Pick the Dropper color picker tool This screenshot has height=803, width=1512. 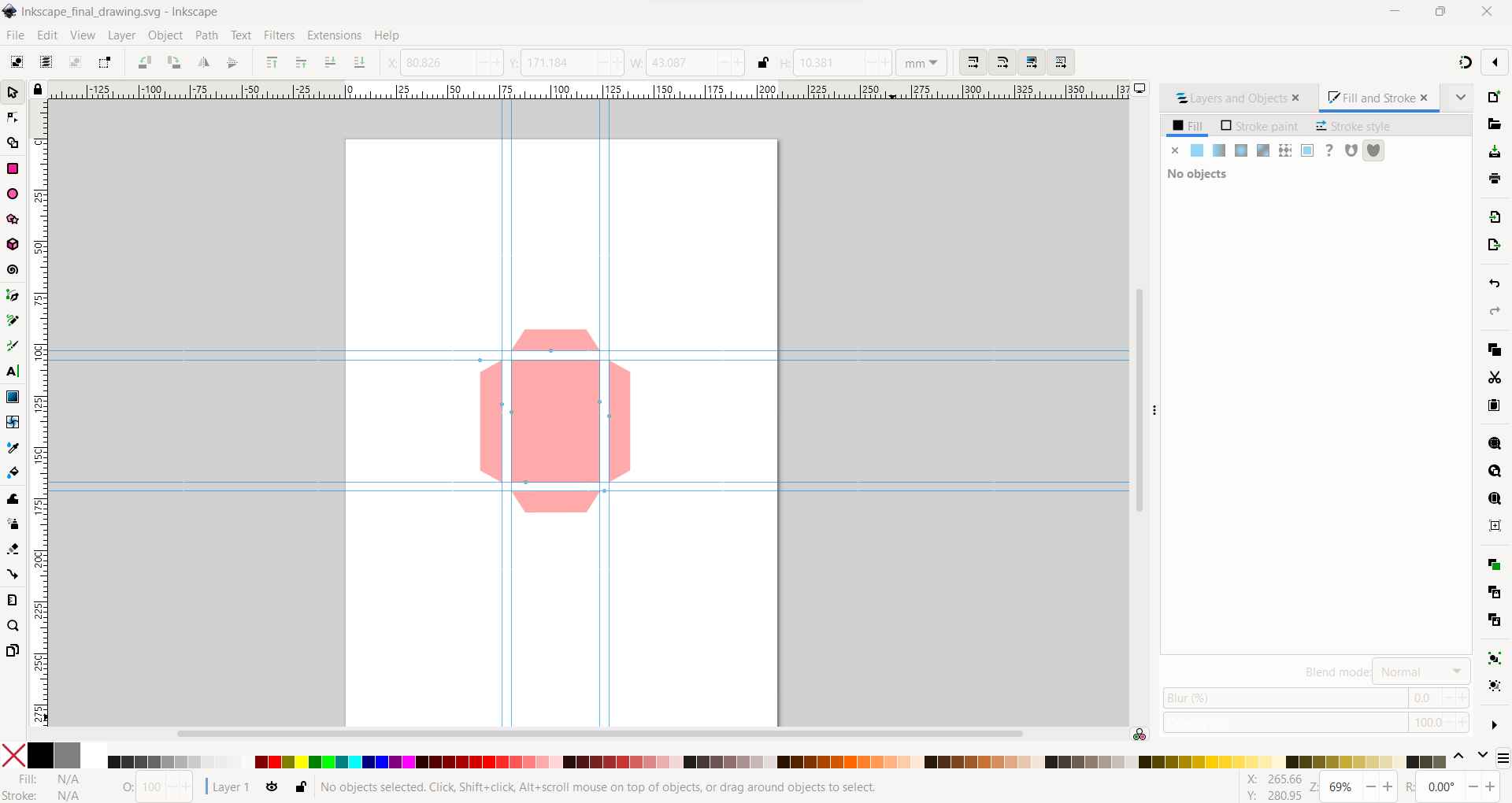(13, 447)
